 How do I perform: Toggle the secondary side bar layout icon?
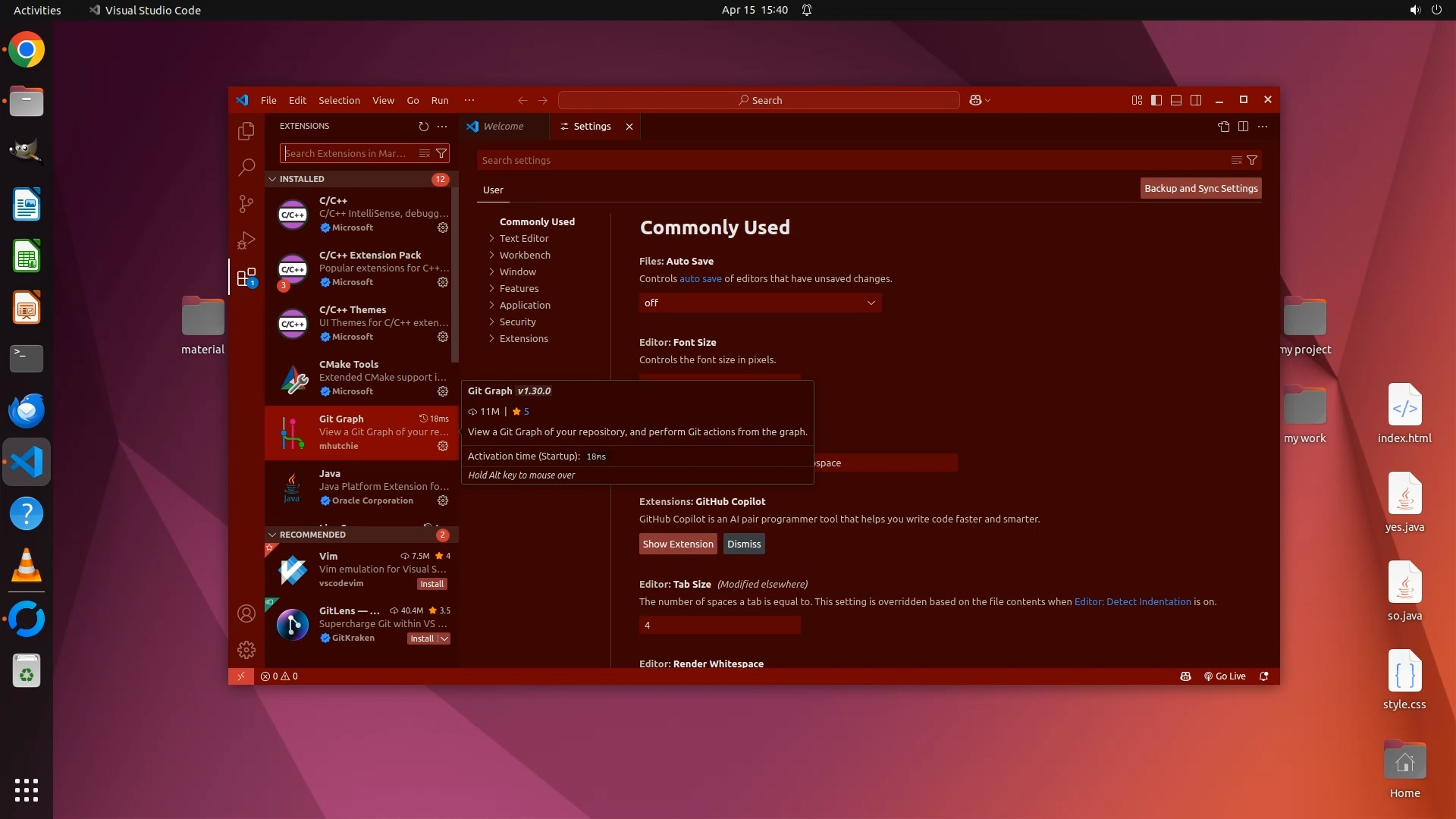click(1196, 100)
